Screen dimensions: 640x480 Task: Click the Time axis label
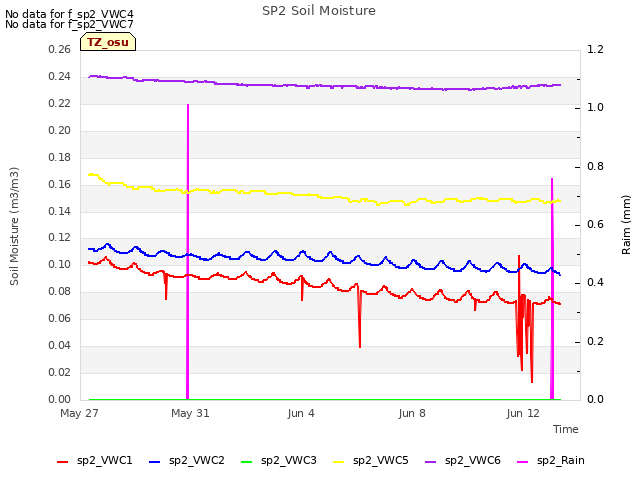click(566, 429)
